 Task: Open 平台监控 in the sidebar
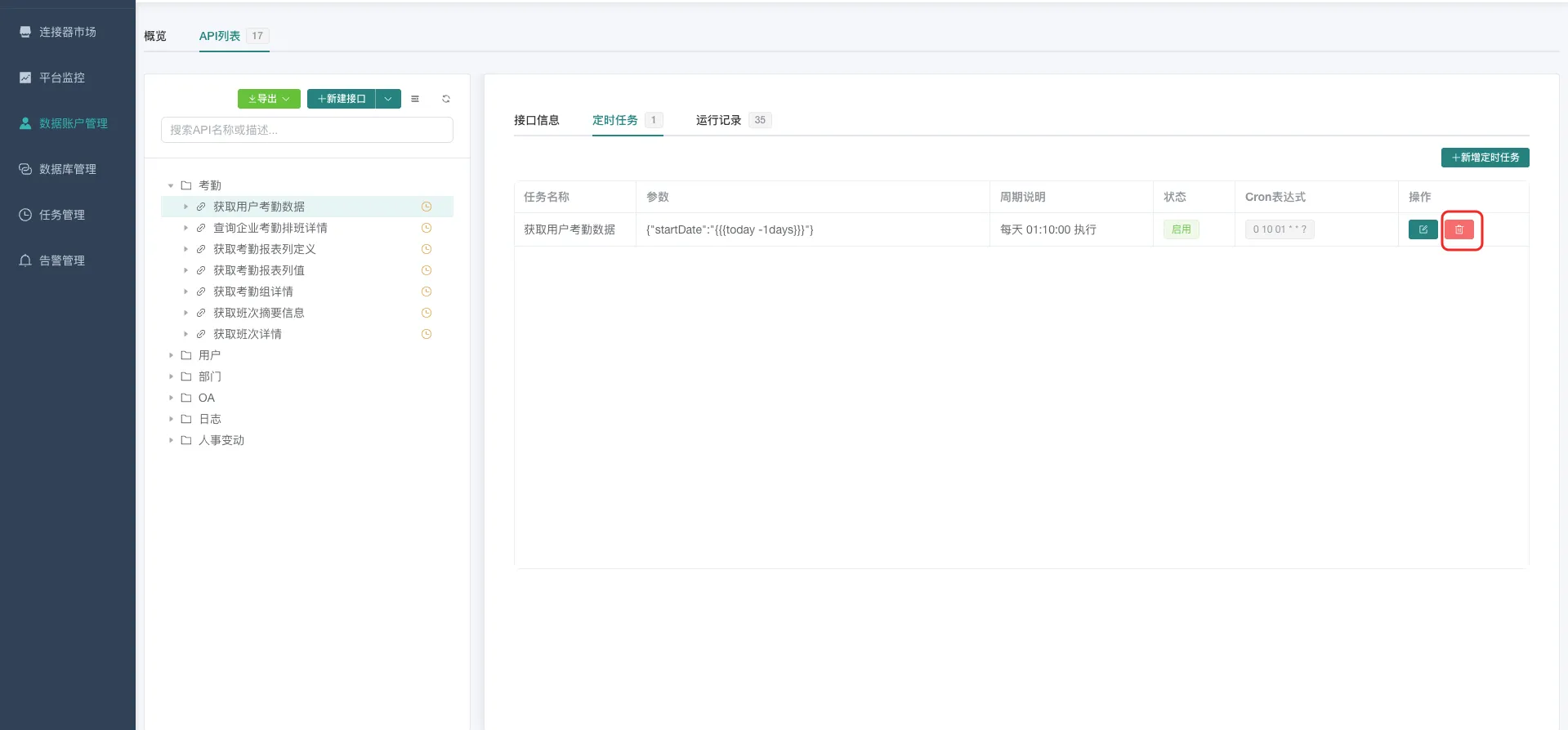click(61, 78)
